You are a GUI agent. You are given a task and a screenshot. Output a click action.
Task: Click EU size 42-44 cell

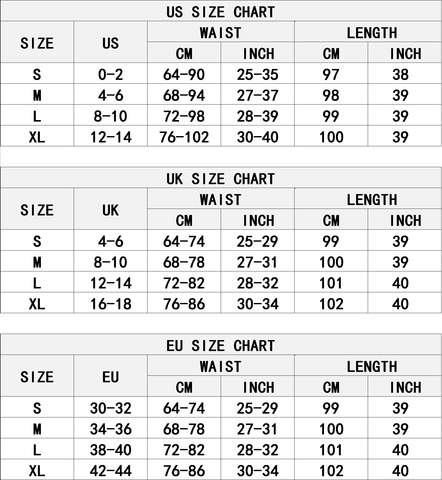click(x=111, y=471)
